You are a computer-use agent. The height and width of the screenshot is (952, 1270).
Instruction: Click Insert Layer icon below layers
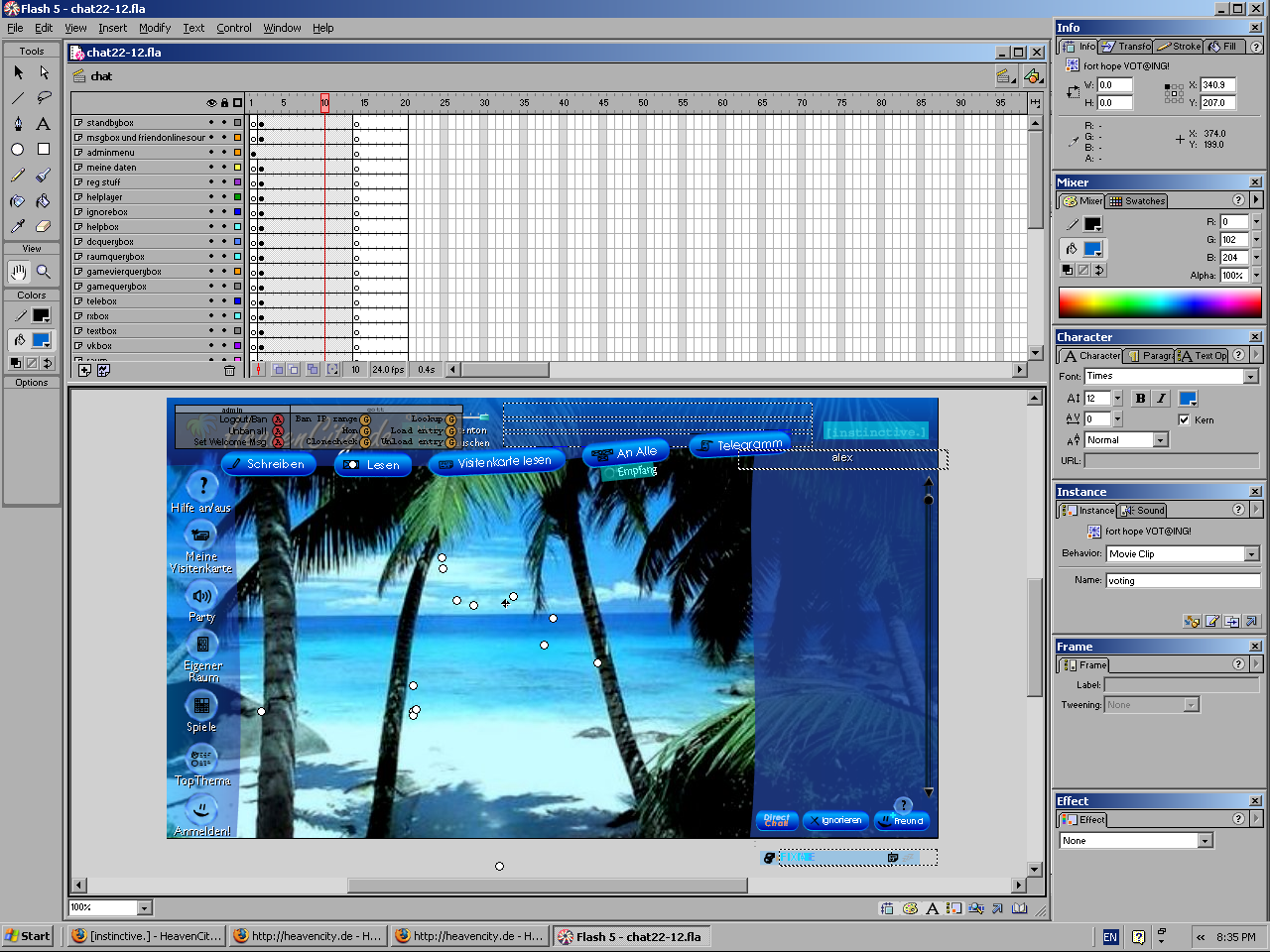point(84,370)
